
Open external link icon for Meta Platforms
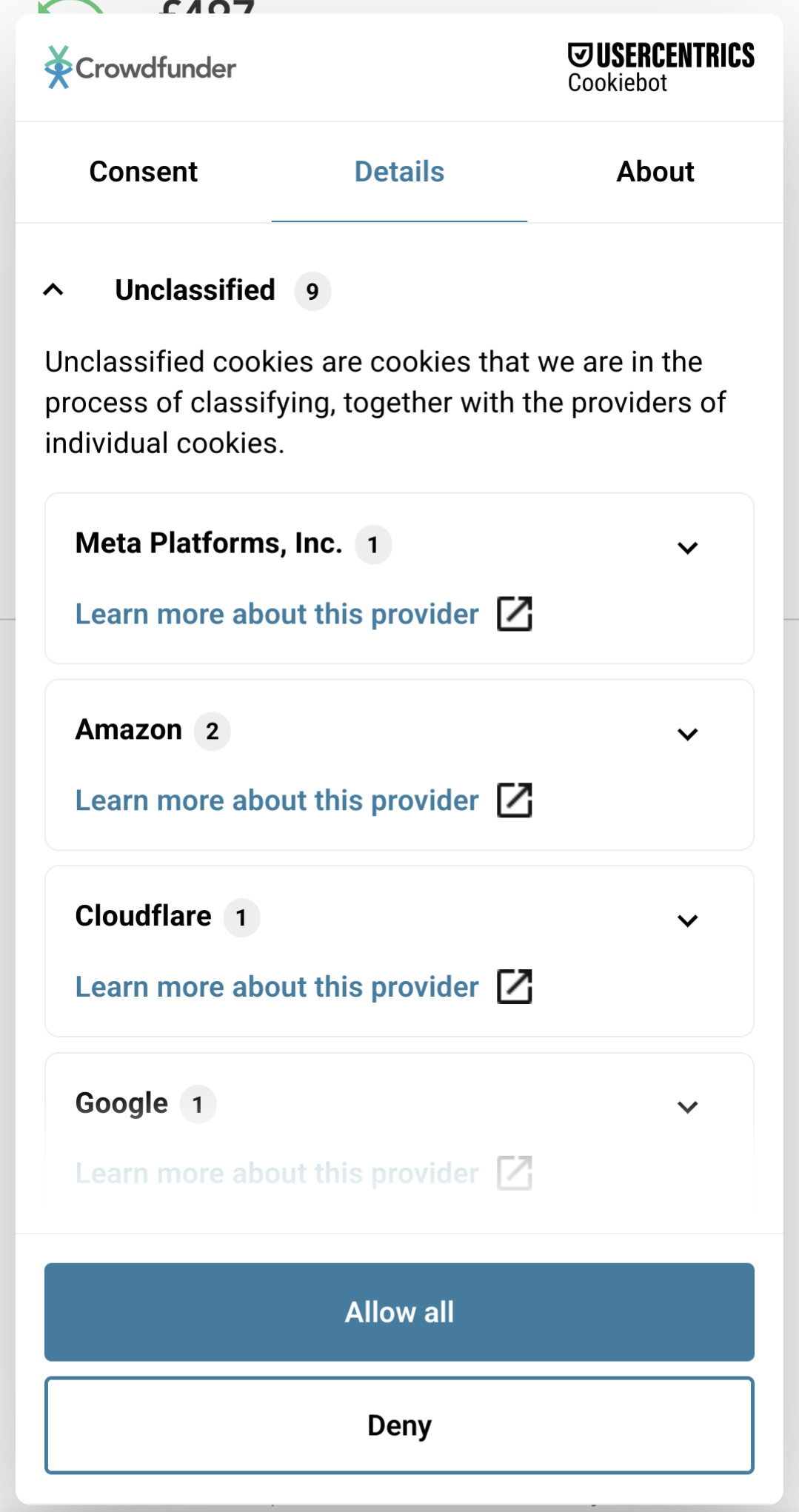click(x=515, y=614)
